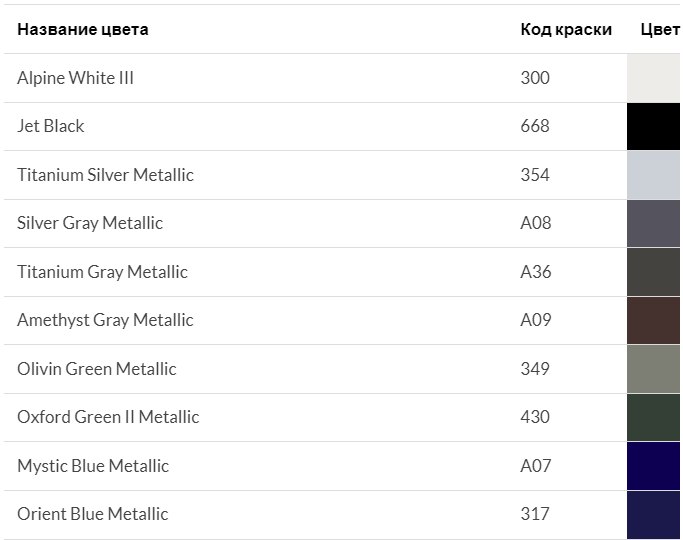This screenshot has width=683, height=540.
Task: Choose the Oxford Green II Metallic swatch
Action: [654, 418]
